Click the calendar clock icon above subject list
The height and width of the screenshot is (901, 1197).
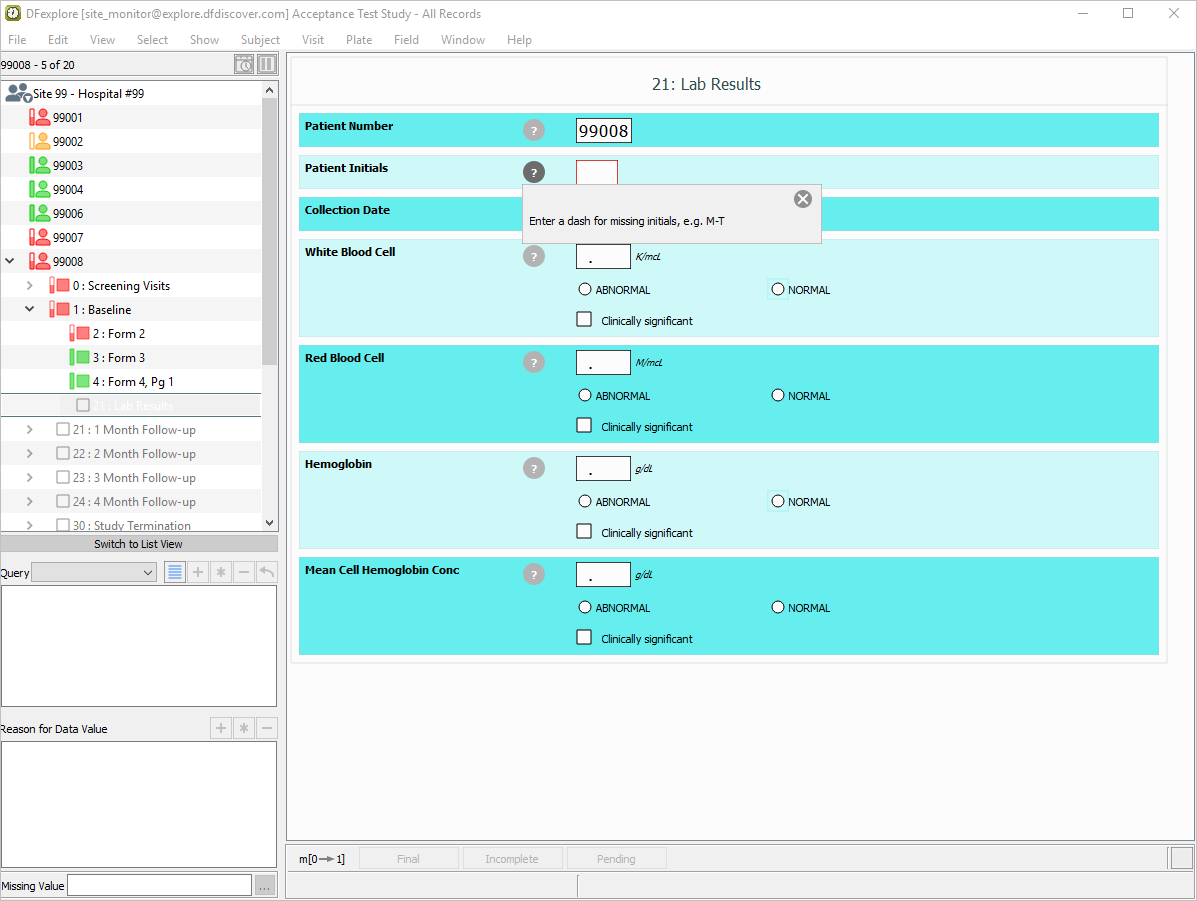[x=244, y=65]
